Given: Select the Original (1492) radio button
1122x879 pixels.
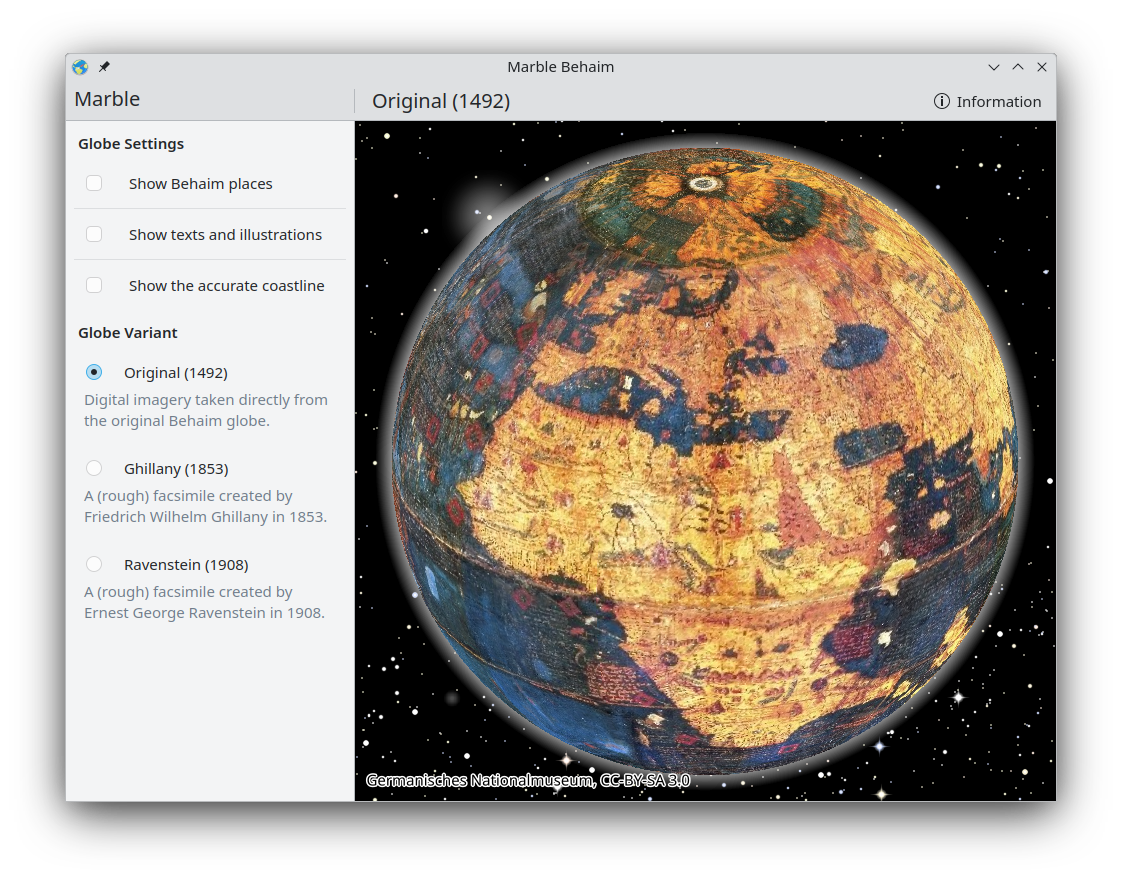Looking at the screenshot, I should point(94,372).
